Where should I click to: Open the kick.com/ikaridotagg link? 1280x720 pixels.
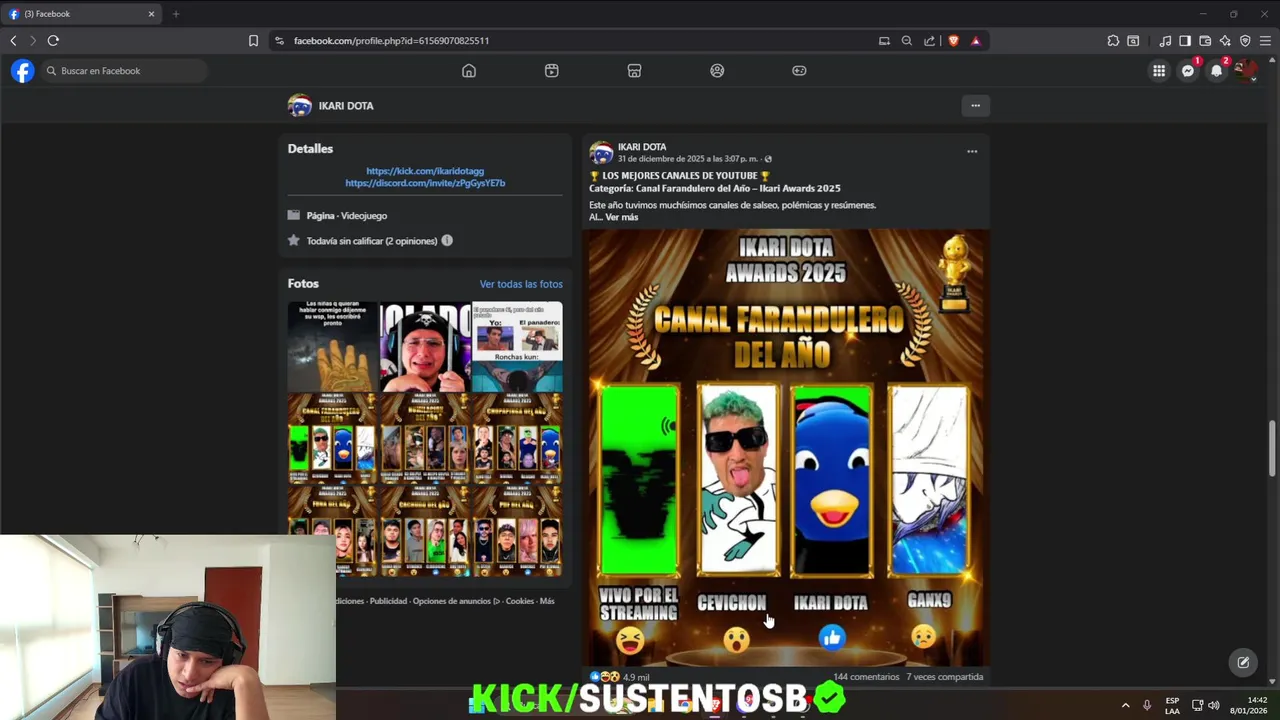pyautogui.click(x=425, y=171)
